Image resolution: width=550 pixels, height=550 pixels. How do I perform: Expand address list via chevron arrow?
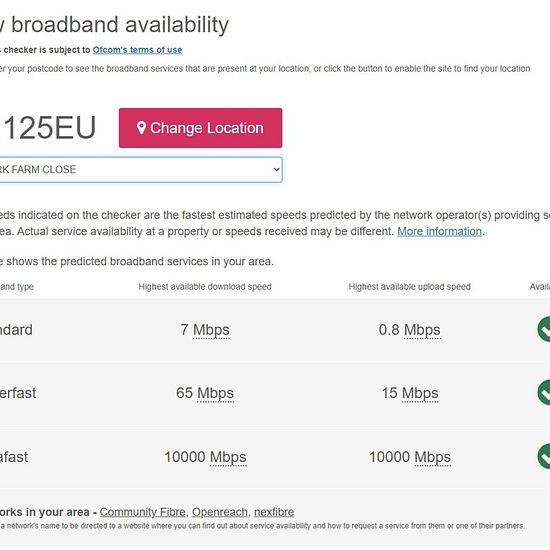(x=276, y=170)
